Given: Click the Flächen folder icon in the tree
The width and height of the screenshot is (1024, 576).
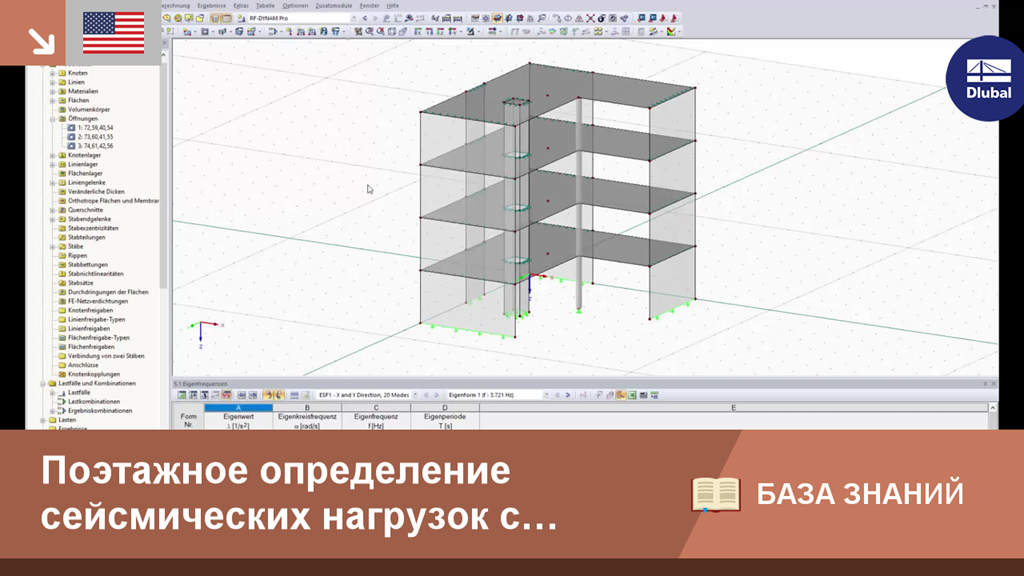Looking at the screenshot, I should pyautogui.click(x=63, y=101).
